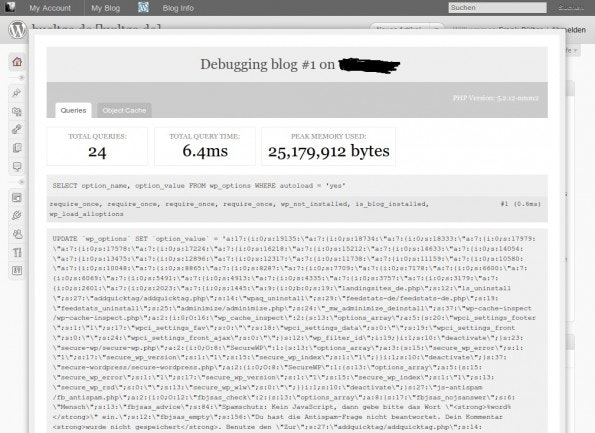Click the blue WordPress icon in admin bar
The image size is (595, 433).
(x=143, y=7)
